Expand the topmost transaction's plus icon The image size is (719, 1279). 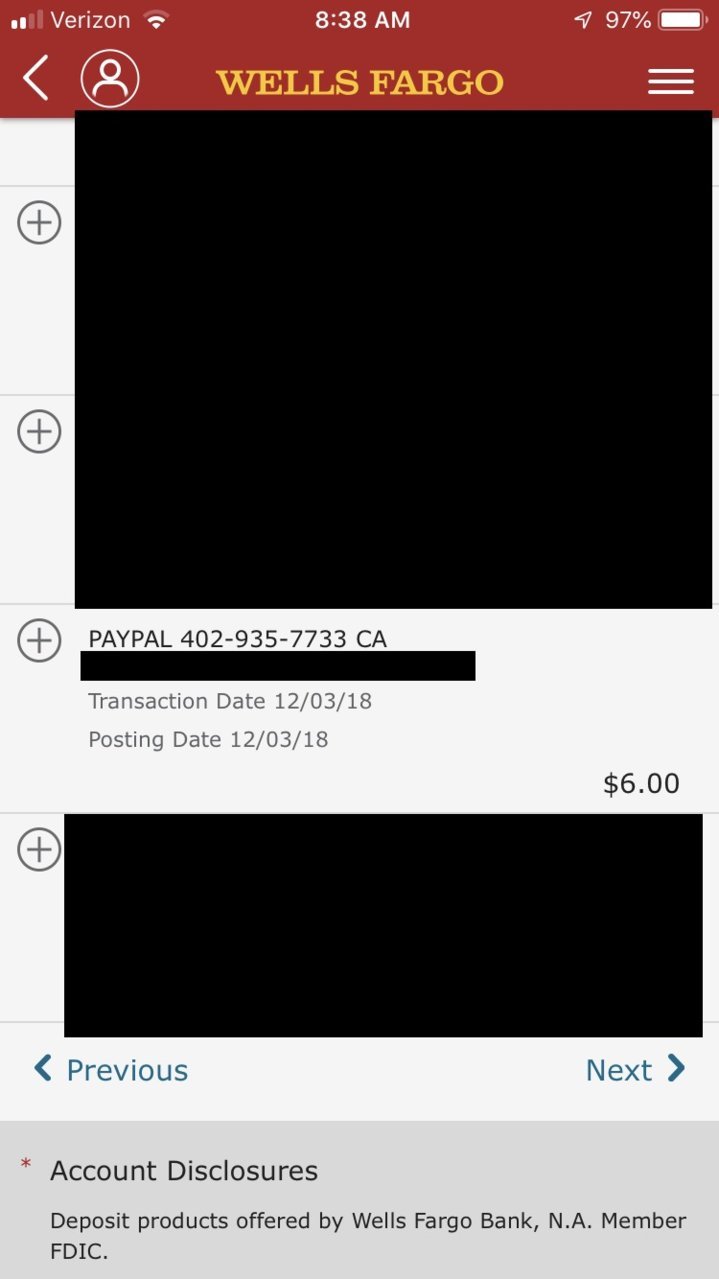[x=40, y=222]
